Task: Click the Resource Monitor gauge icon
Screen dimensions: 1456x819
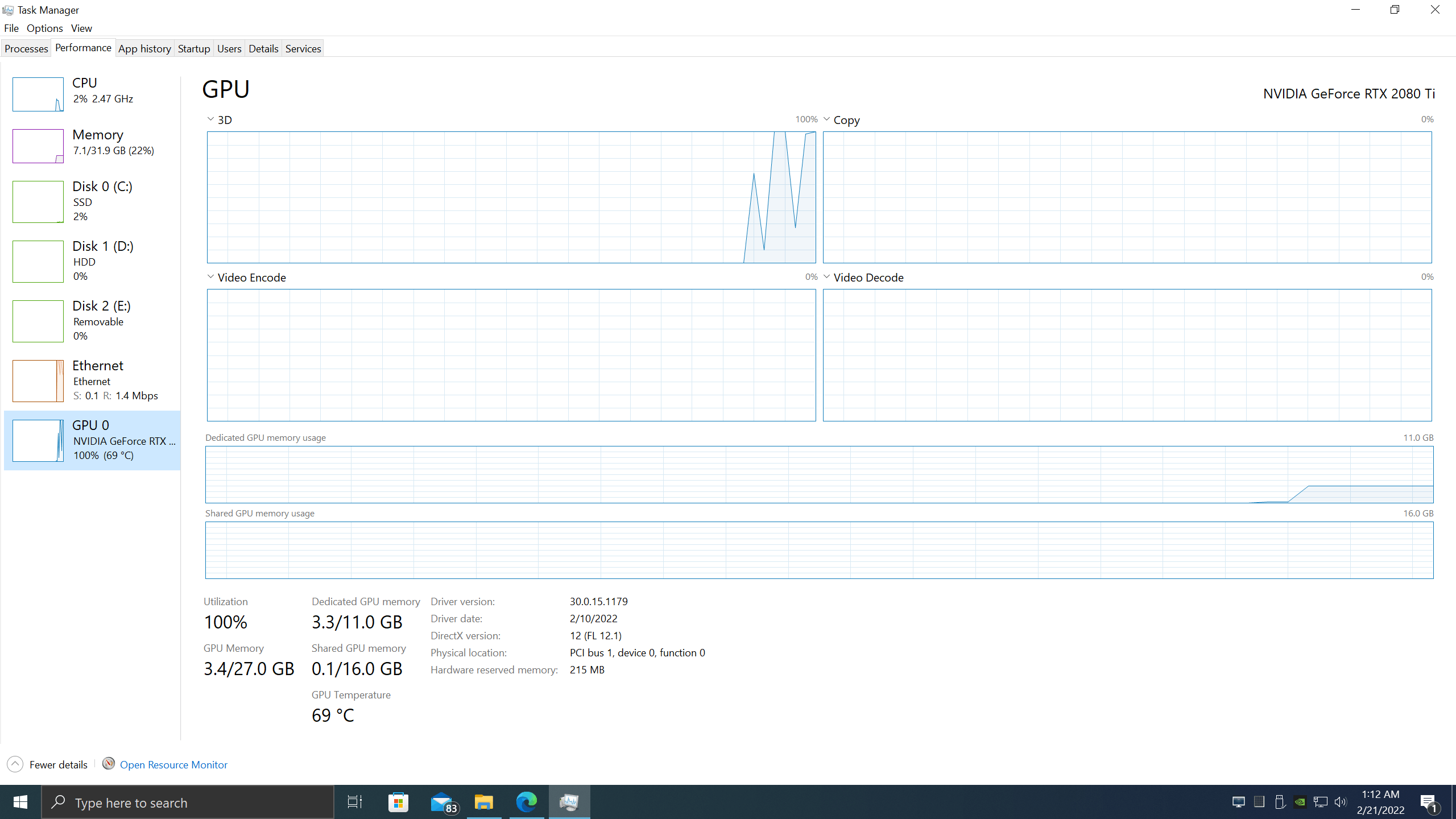Action: pyautogui.click(x=108, y=763)
